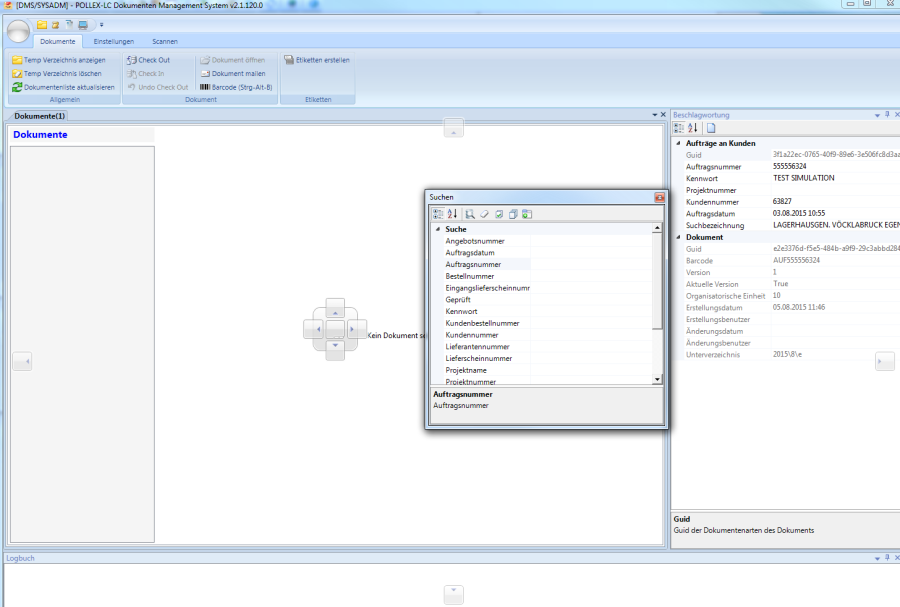Collapse the Suche category in Suchen
Image resolution: width=900 pixels, height=607 pixels.
(x=437, y=229)
